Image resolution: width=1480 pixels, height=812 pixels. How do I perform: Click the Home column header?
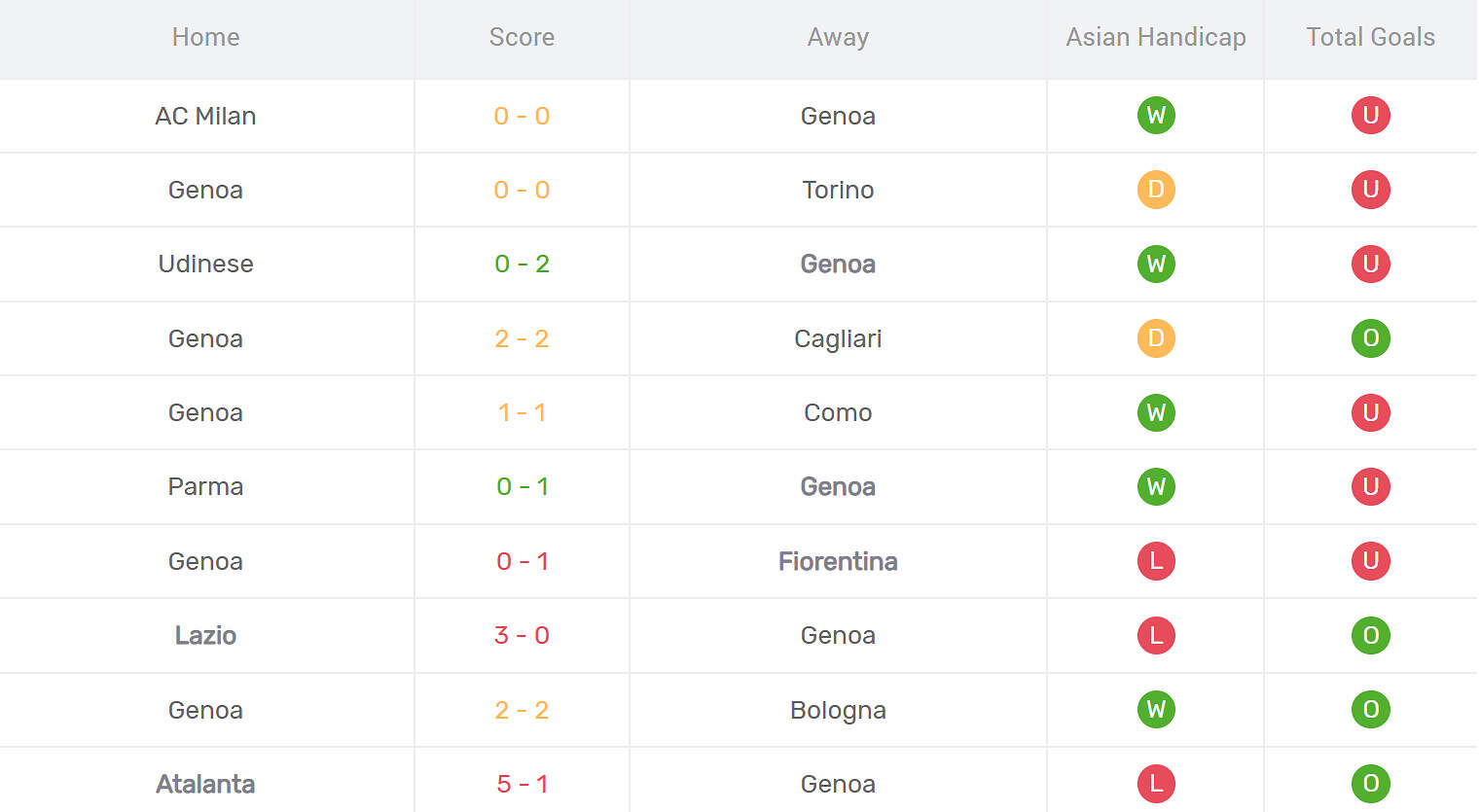tap(205, 37)
